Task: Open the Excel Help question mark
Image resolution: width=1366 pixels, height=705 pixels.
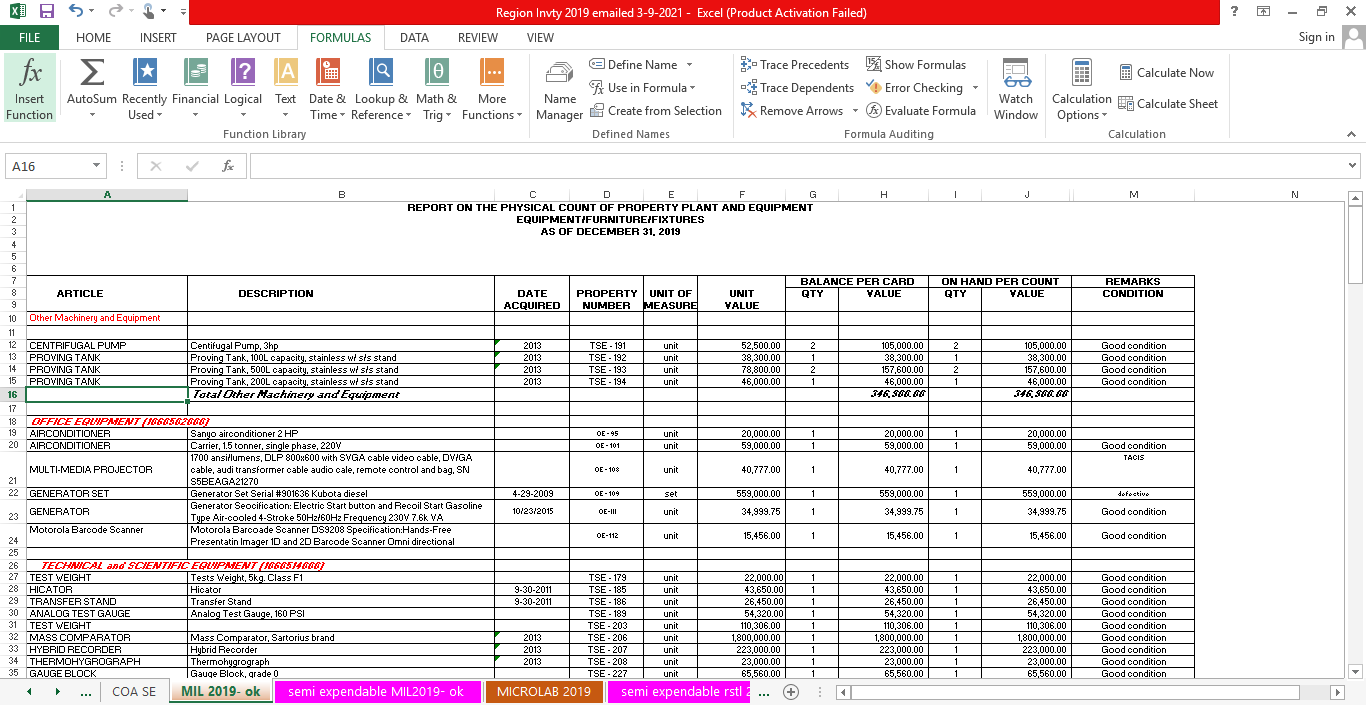Action: point(1235,12)
